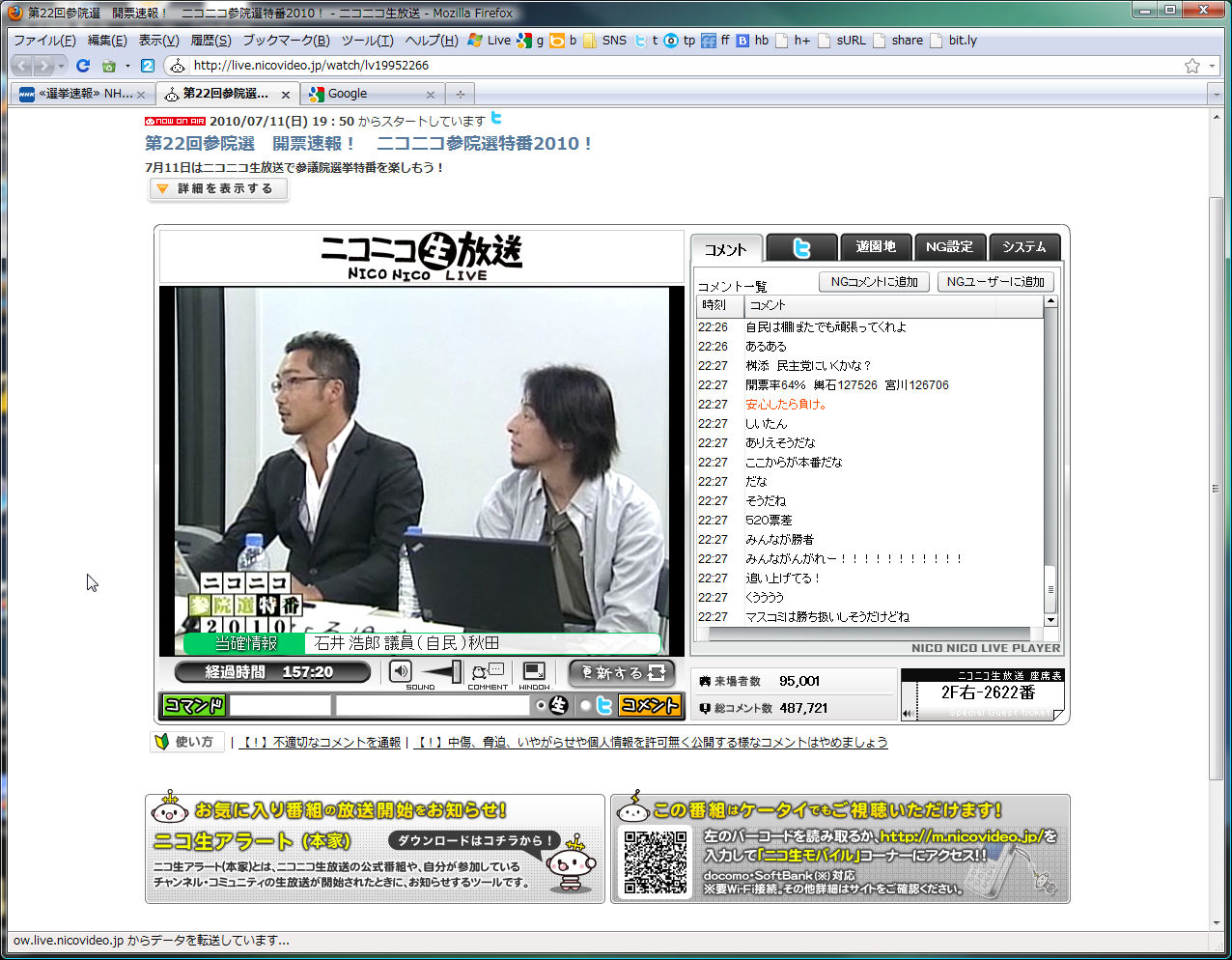
Task: Click the NGコメントに追加 button
Action: [x=875, y=282]
